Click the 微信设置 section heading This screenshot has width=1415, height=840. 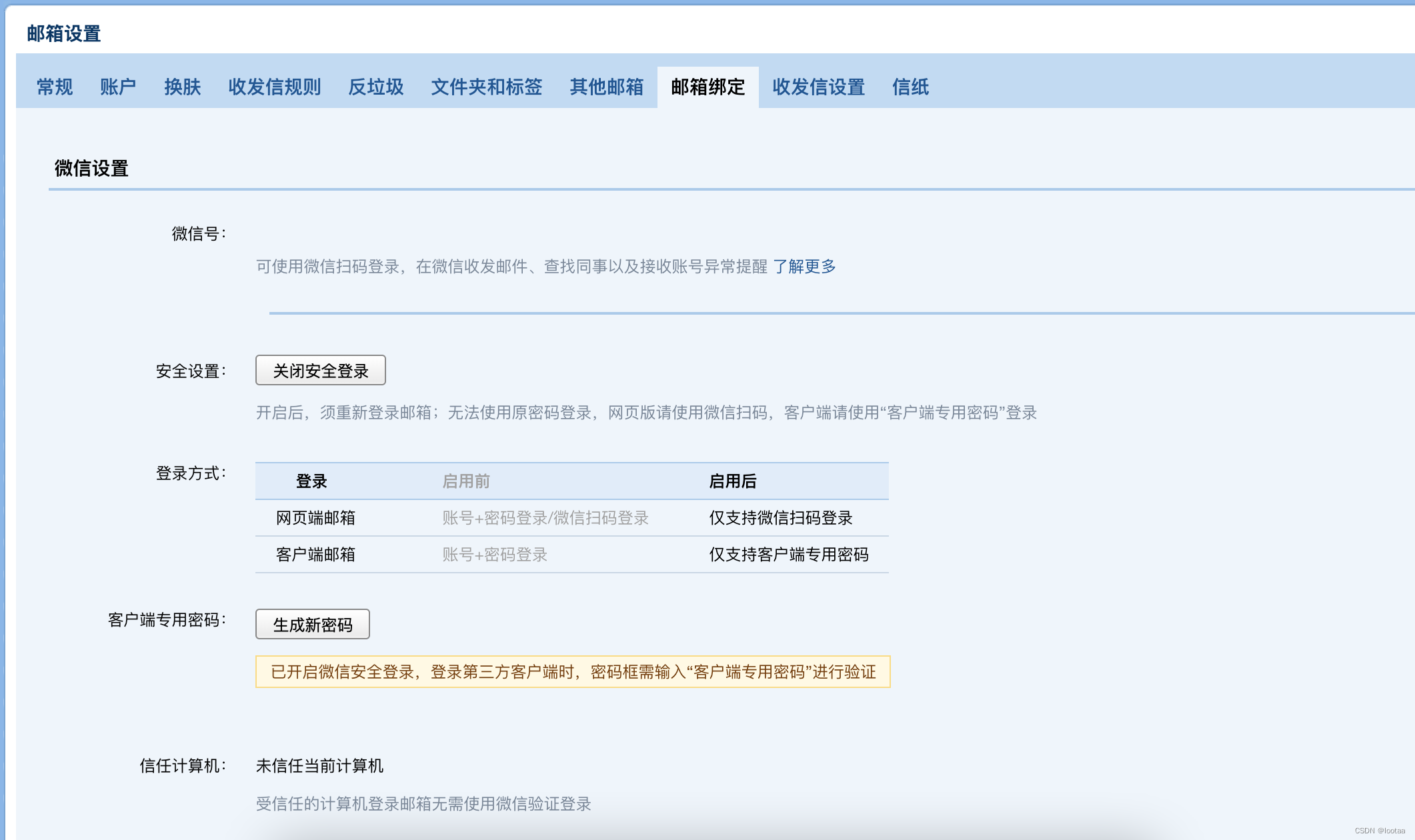pyautogui.click(x=91, y=168)
